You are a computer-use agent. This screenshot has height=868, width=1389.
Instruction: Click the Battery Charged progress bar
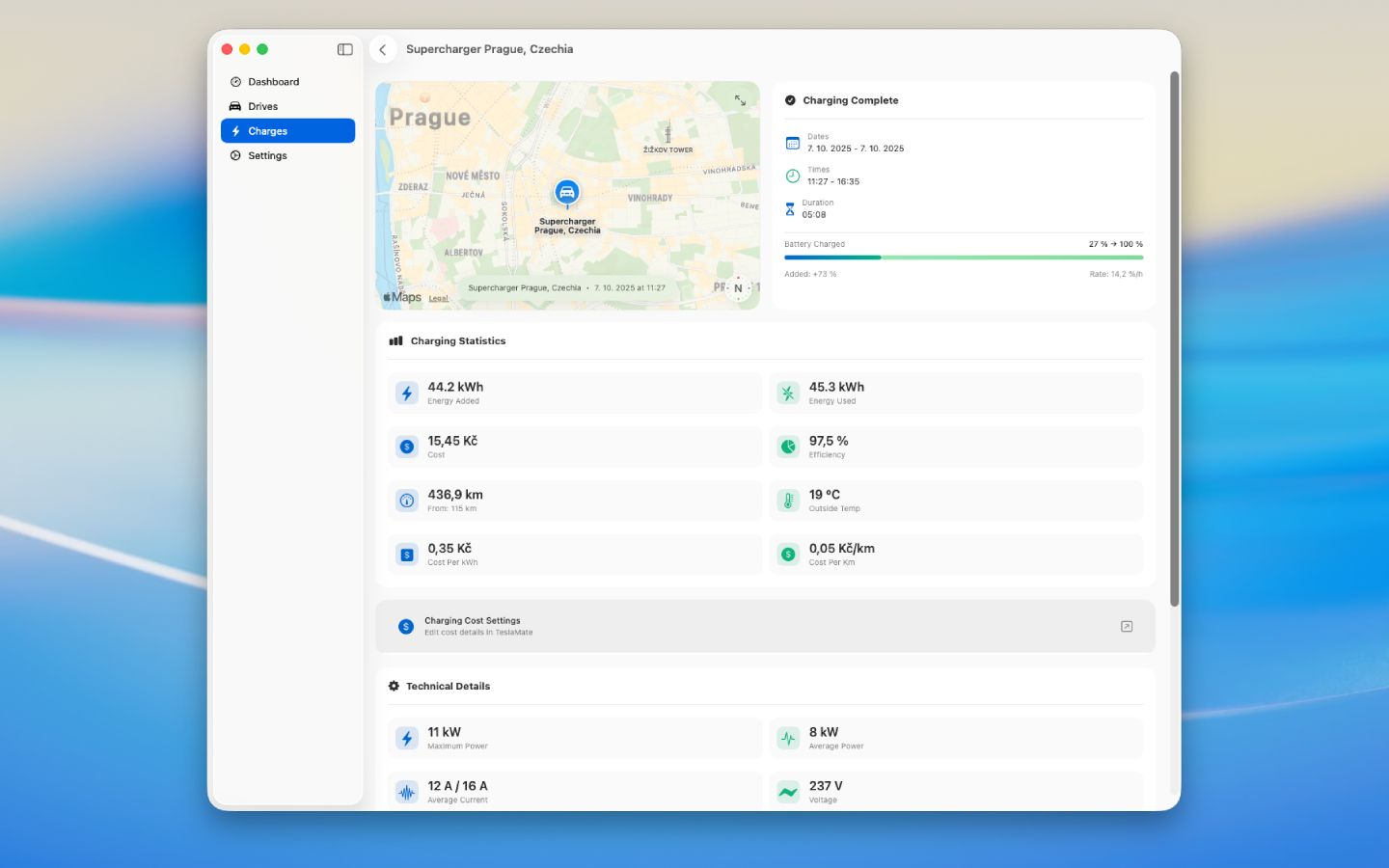coord(964,258)
